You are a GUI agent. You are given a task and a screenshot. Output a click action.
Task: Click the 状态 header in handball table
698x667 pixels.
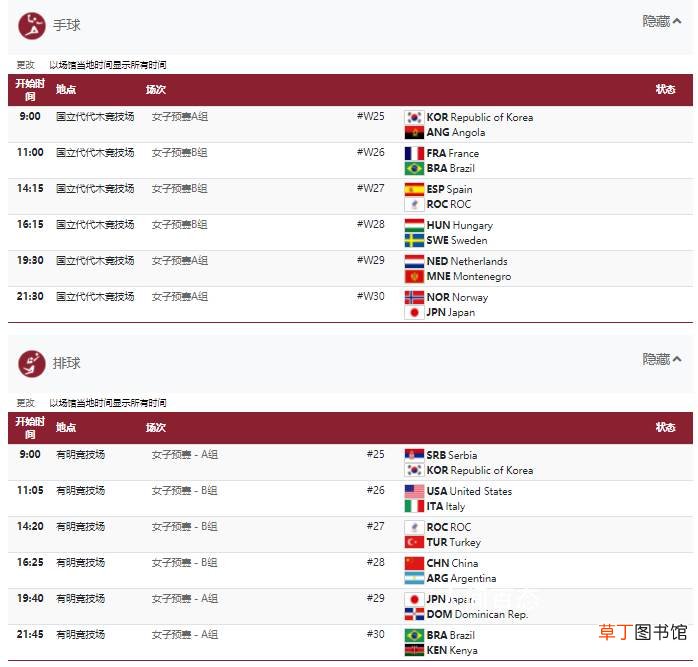click(x=666, y=89)
